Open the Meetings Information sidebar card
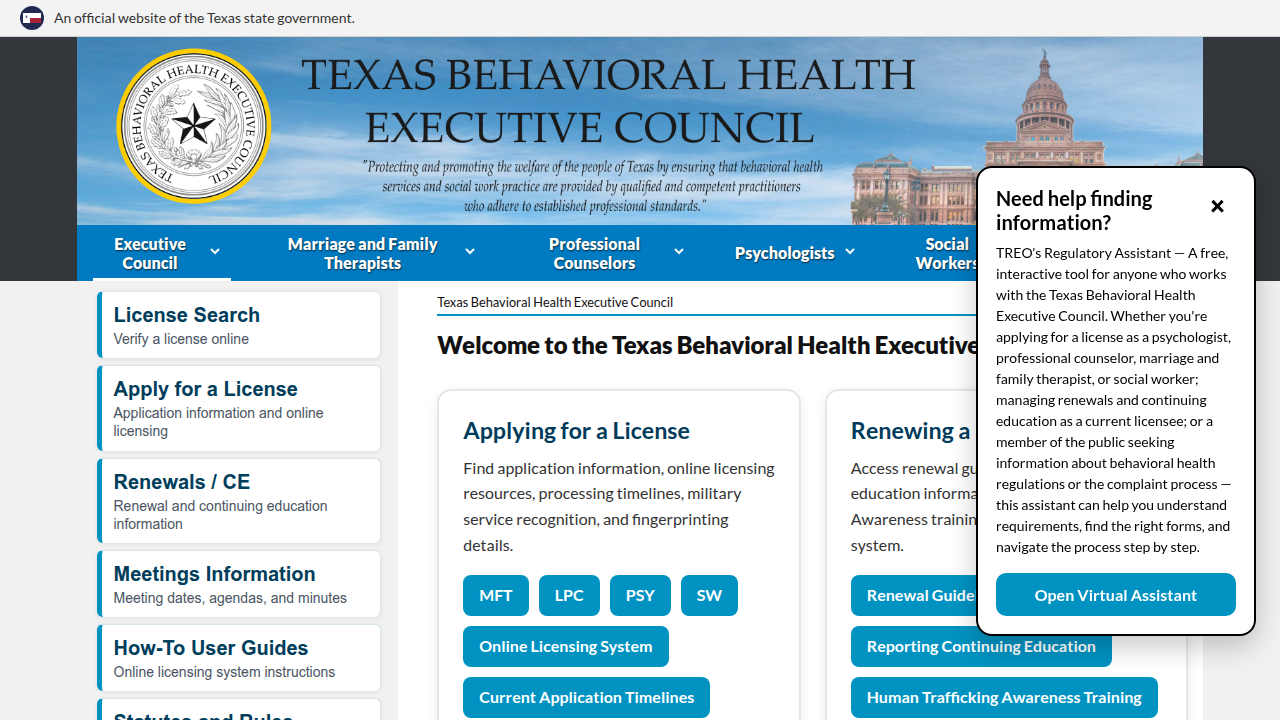1280x720 pixels. coord(239,584)
